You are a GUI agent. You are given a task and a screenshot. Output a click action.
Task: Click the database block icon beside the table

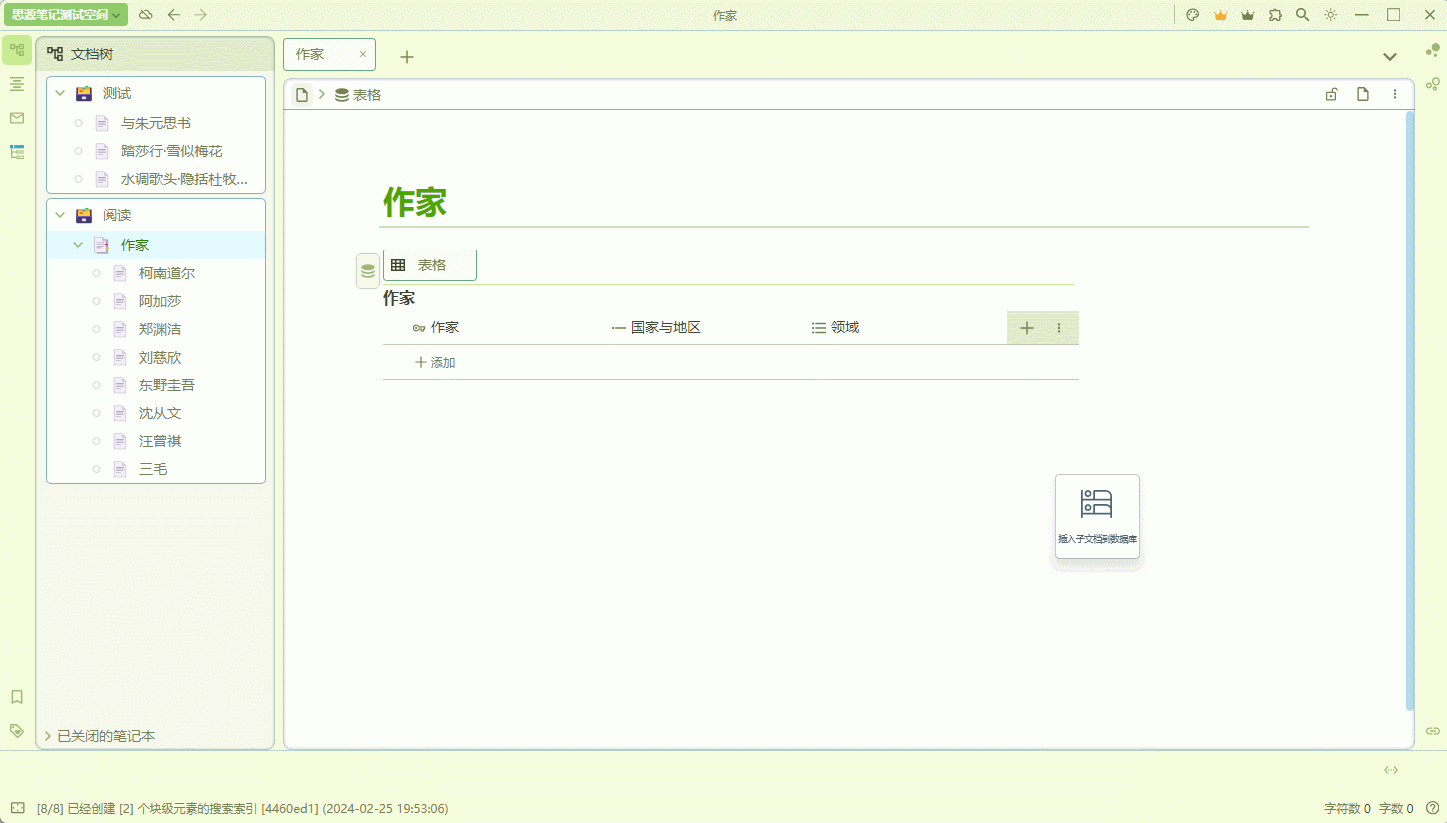(367, 269)
